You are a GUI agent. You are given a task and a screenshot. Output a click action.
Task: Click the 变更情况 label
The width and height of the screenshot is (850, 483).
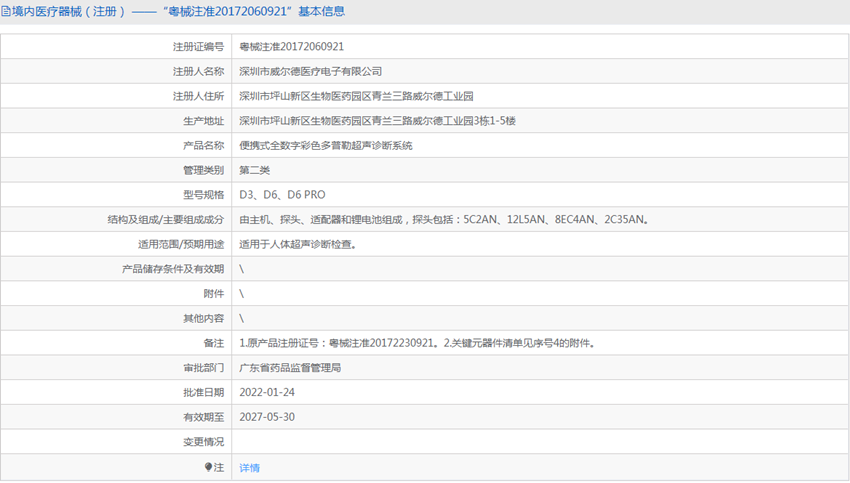point(203,442)
